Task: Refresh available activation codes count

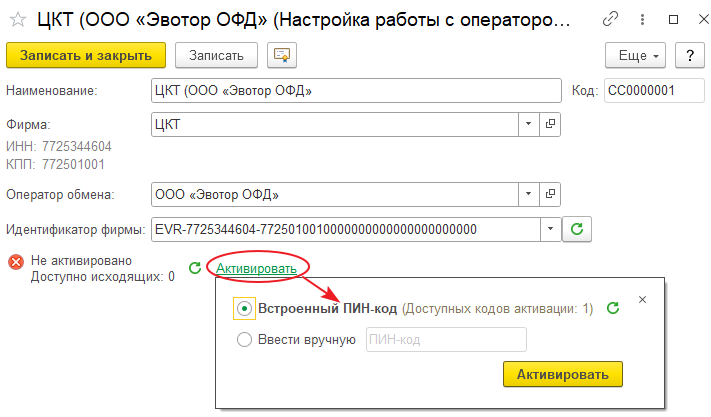Action: (x=613, y=309)
